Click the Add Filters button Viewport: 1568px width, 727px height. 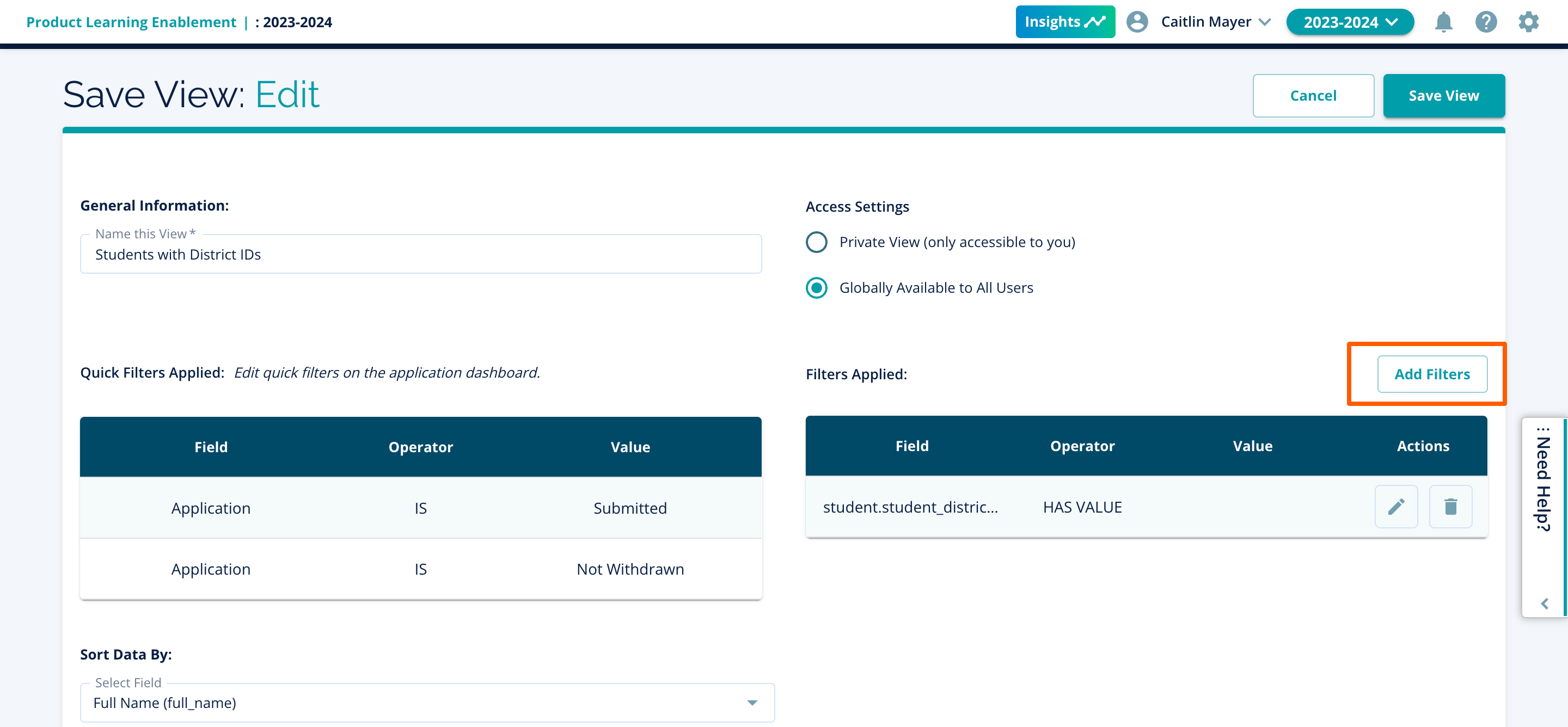1432,374
